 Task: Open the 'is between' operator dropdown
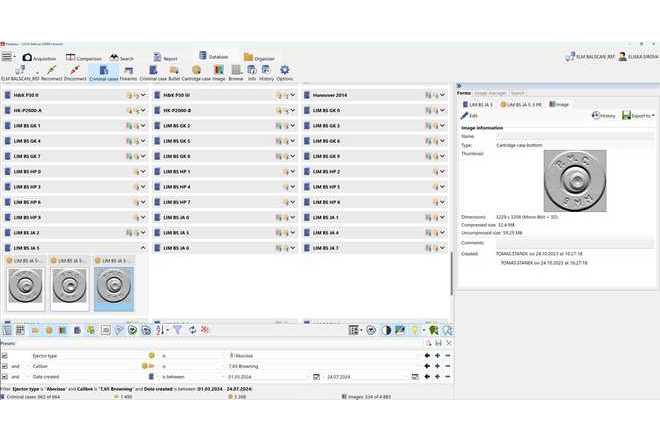192,377
